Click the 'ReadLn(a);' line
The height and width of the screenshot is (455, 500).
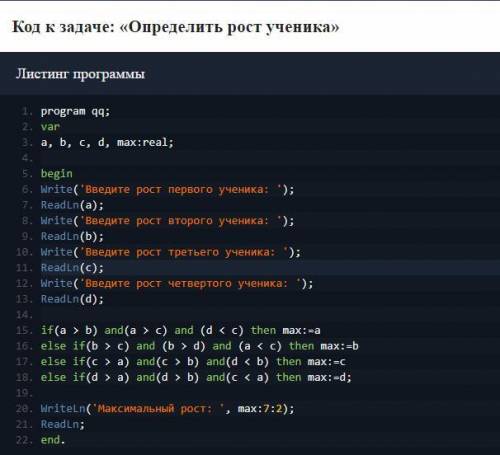pyautogui.click(x=72, y=205)
